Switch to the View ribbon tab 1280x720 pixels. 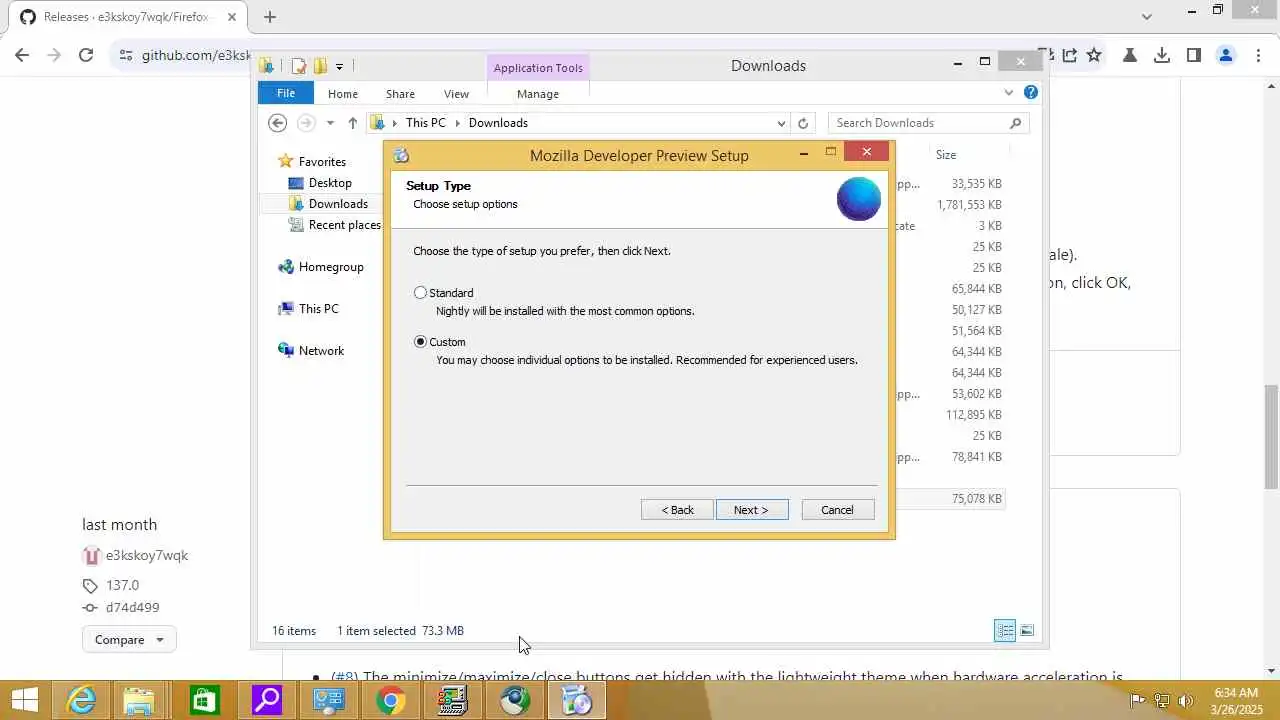(x=456, y=94)
